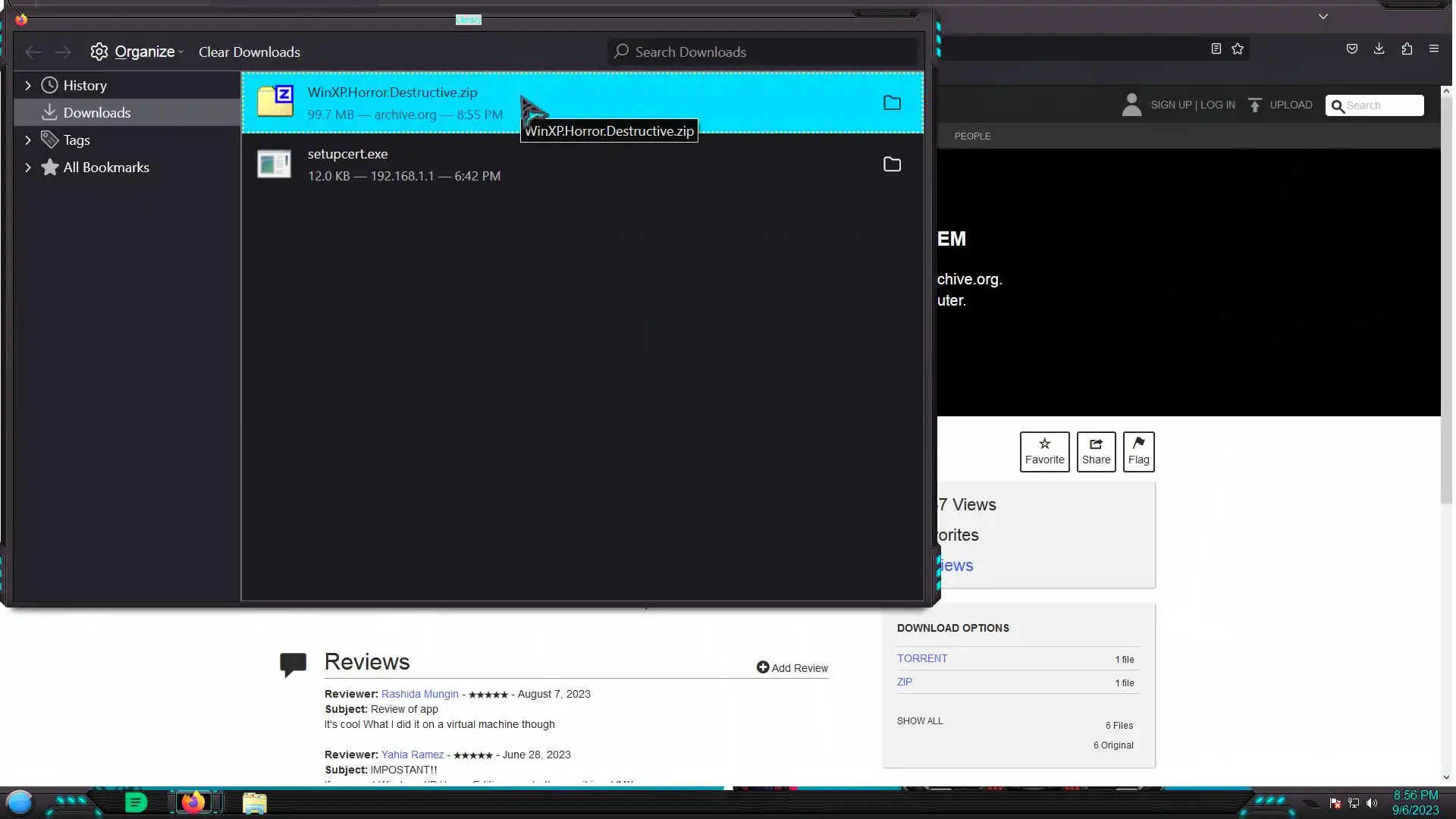Click the Favorite star button
This screenshot has width=1456, height=819.
(1044, 451)
